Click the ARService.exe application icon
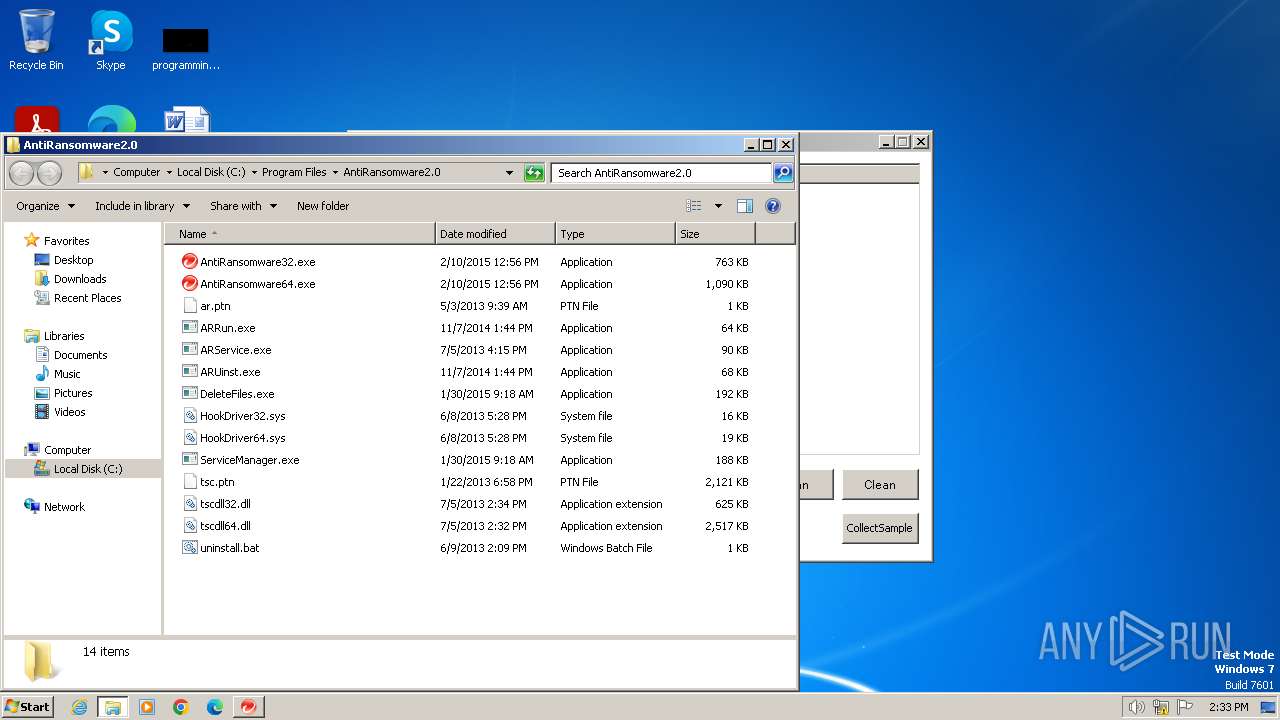Screen dimensions: 1280x720 (x=190, y=350)
